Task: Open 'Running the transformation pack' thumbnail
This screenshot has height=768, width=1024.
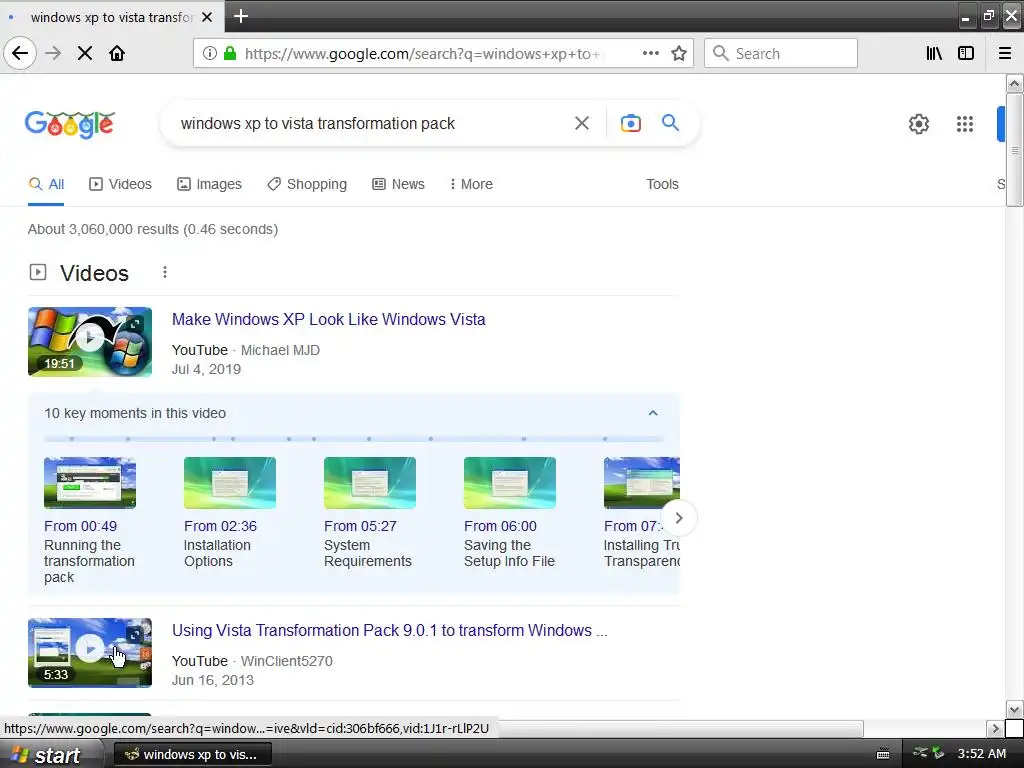Action: tap(90, 483)
